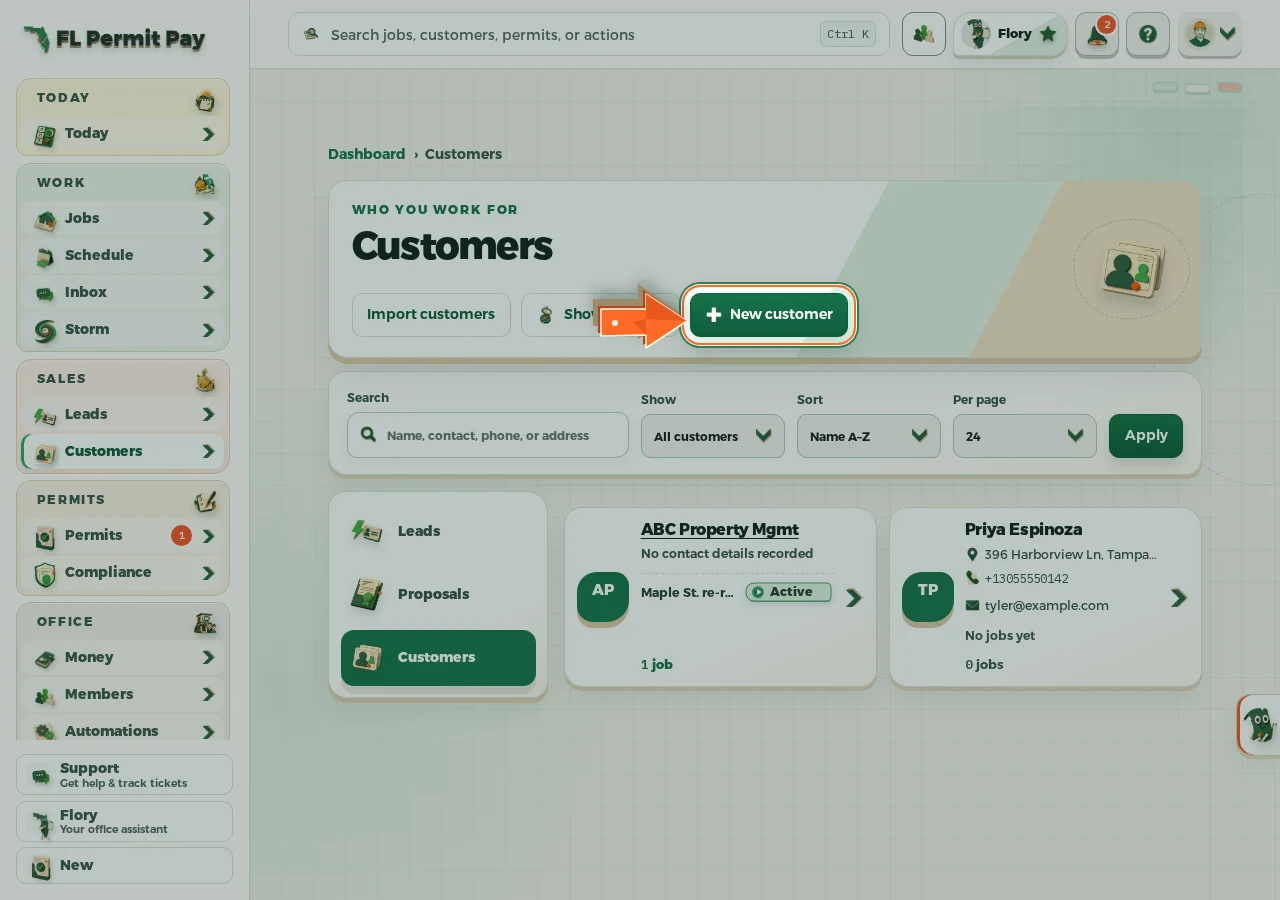Click the Money icon in the sidebar
The width and height of the screenshot is (1280, 900).
[44, 658]
